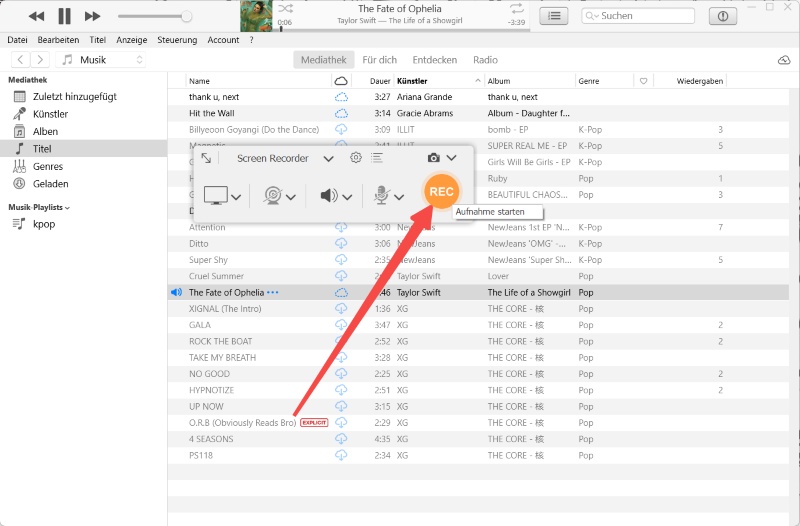Click the cloud status column header

pos(341,81)
